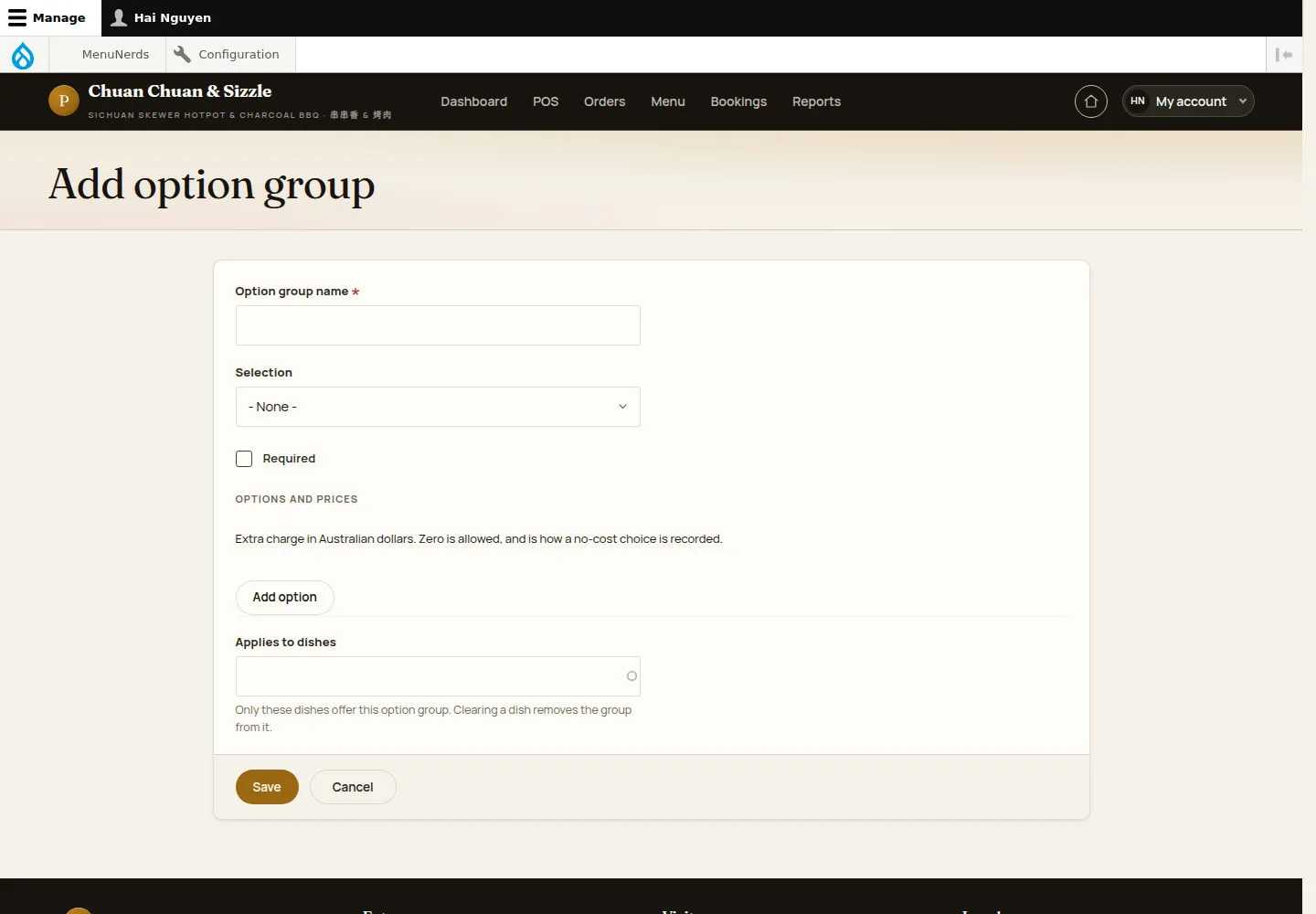Click the Applies to dishes label
Viewport: 1316px width, 914px height.
[x=285, y=643]
